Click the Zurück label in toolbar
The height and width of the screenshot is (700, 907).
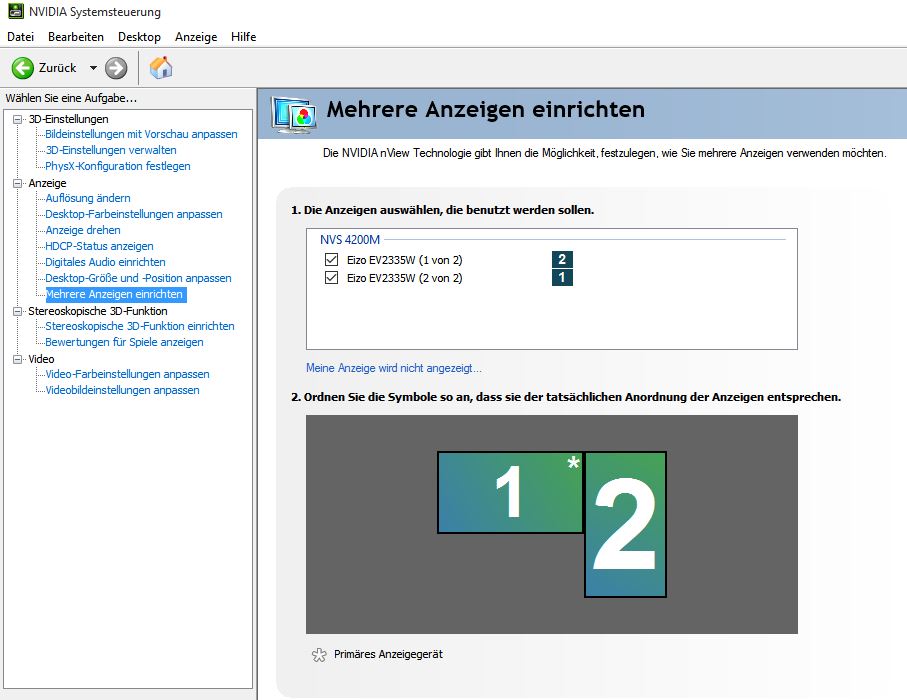[x=57, y=68]
